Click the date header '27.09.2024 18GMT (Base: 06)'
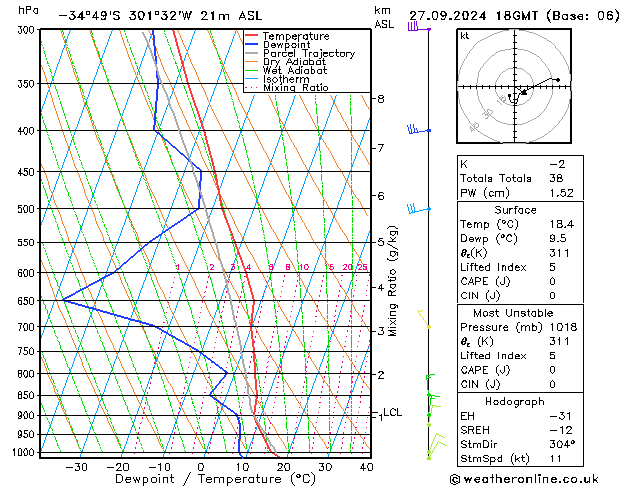Viewport: 629px width, 486px height. click(514, 16)
